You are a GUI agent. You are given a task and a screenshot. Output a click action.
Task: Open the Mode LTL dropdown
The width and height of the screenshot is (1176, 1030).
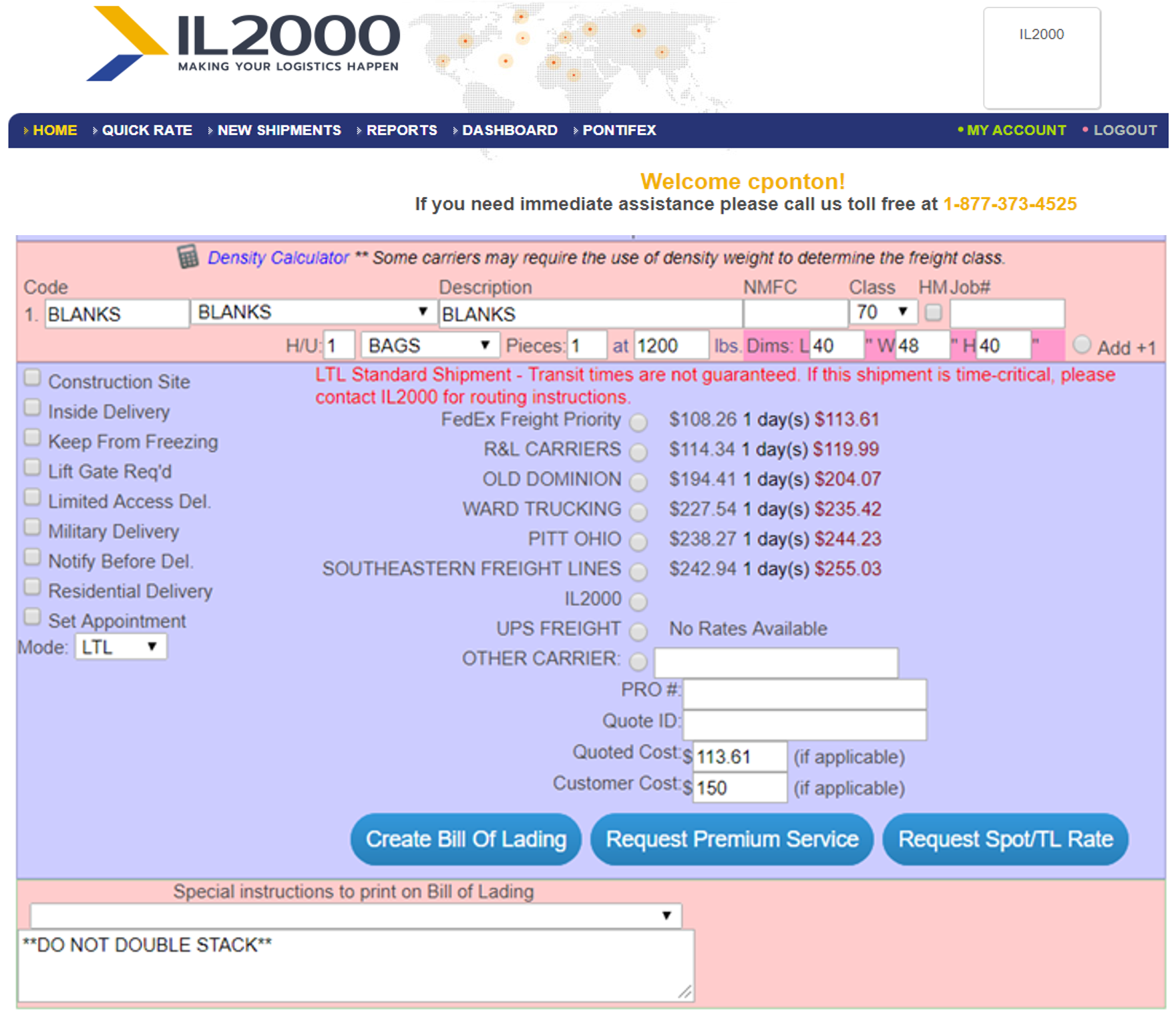[x=121, y=647]
